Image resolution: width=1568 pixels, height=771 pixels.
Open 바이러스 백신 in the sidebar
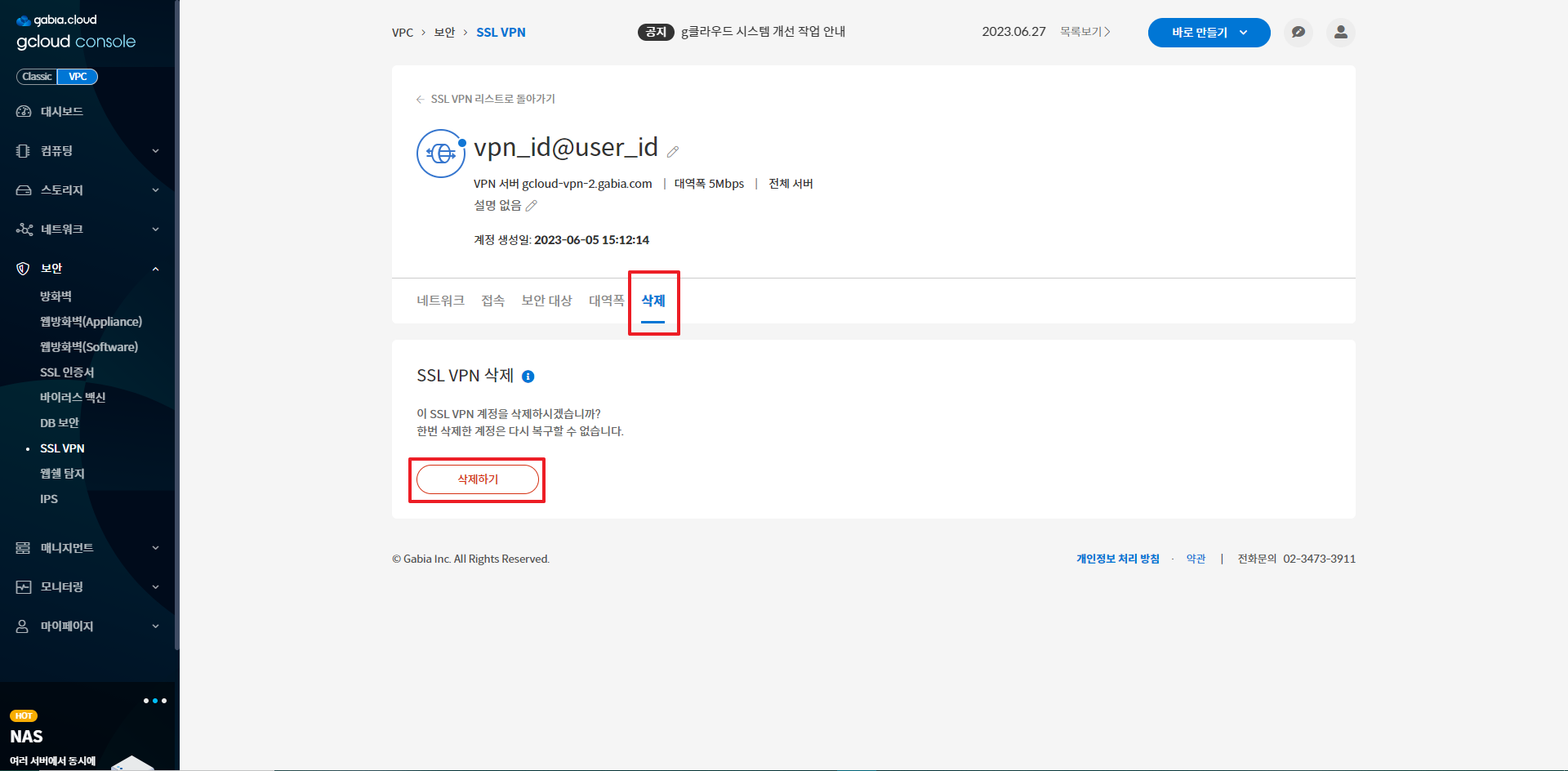pos(73,398)
